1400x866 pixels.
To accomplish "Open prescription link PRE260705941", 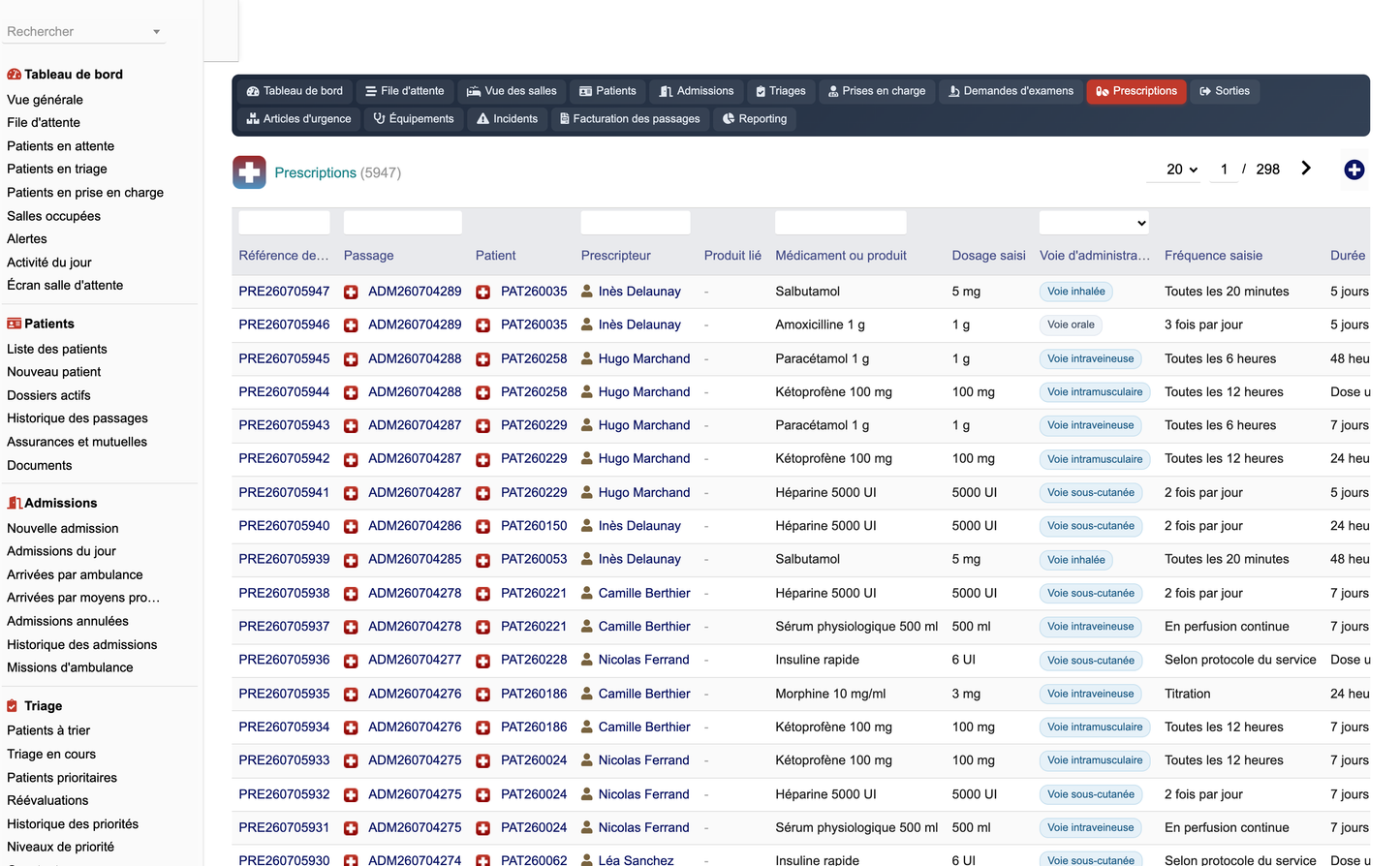I will (x=284, y=493).
